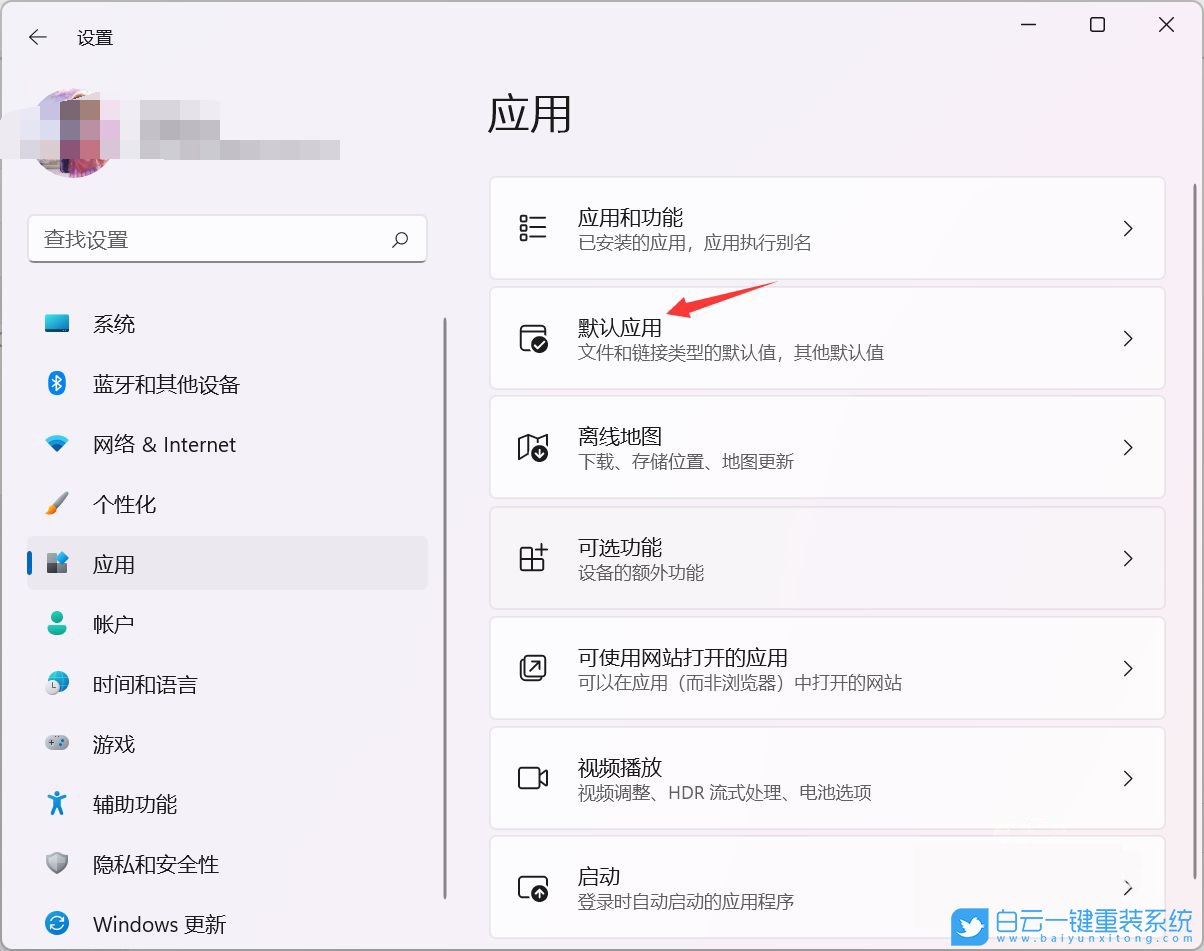
Task: Open 网络 & Internet settings
Action: click(163, 444)
